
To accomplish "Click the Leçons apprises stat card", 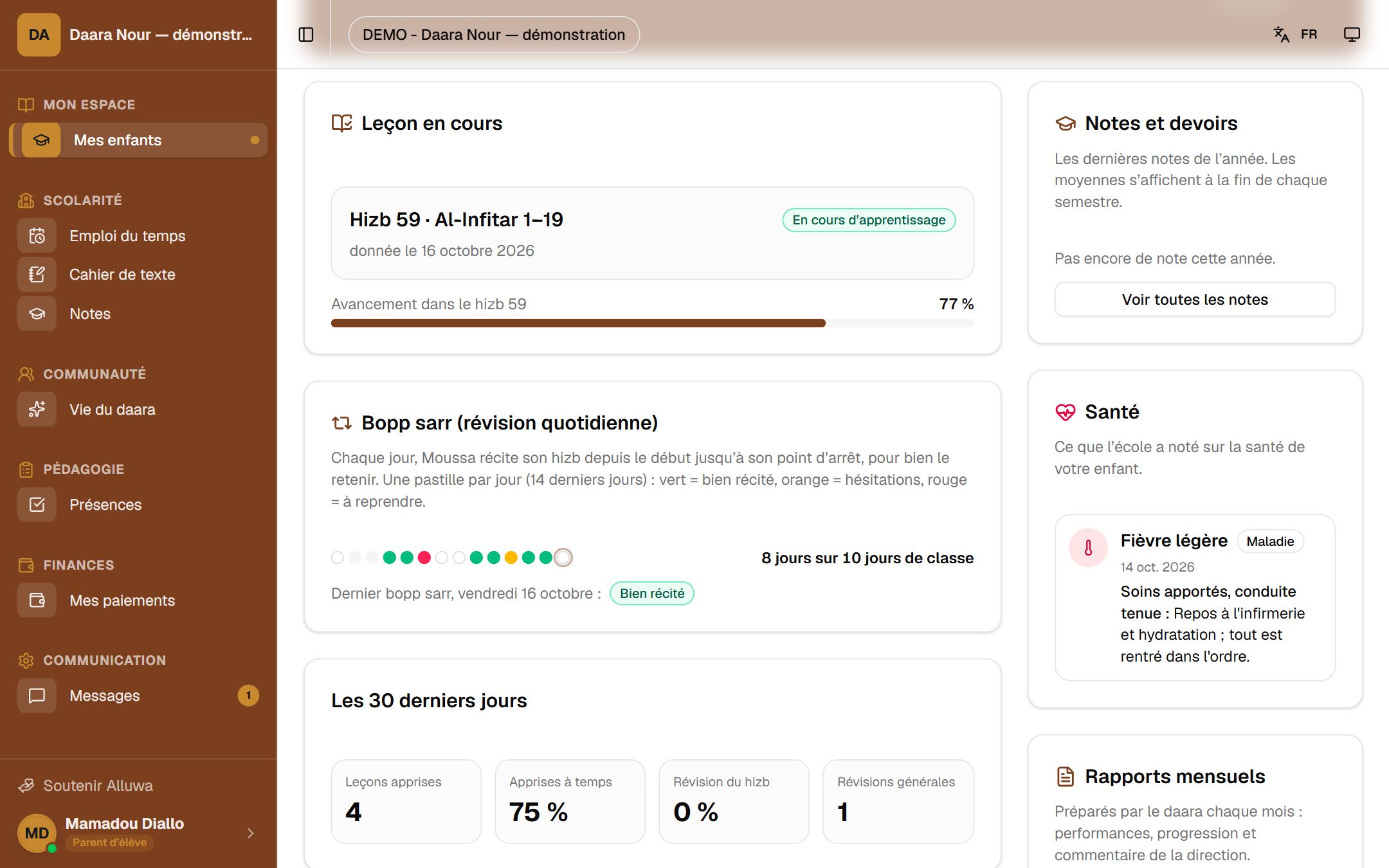I will [x=406, y=802].
